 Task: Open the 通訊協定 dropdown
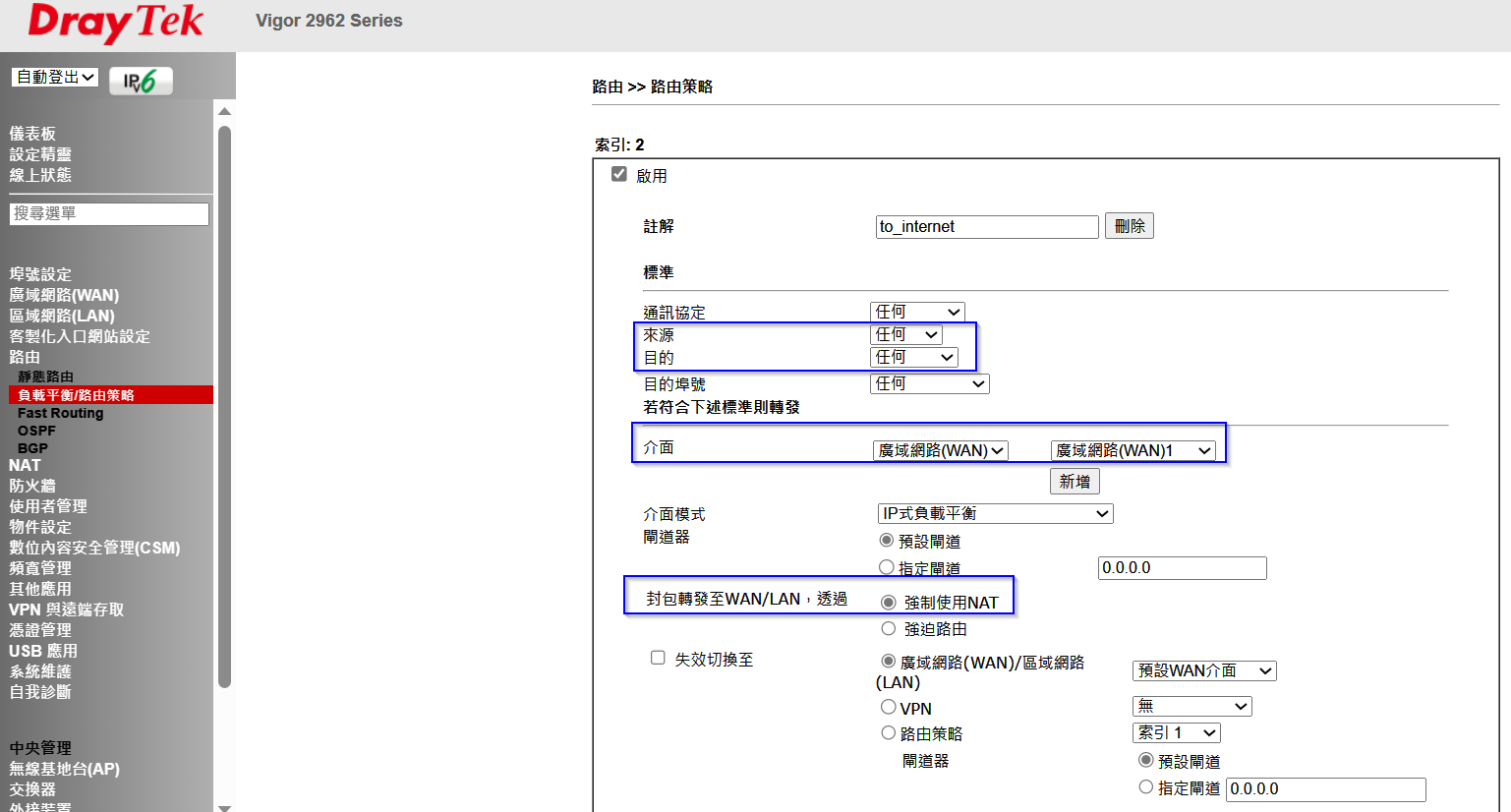click(917, 312)
